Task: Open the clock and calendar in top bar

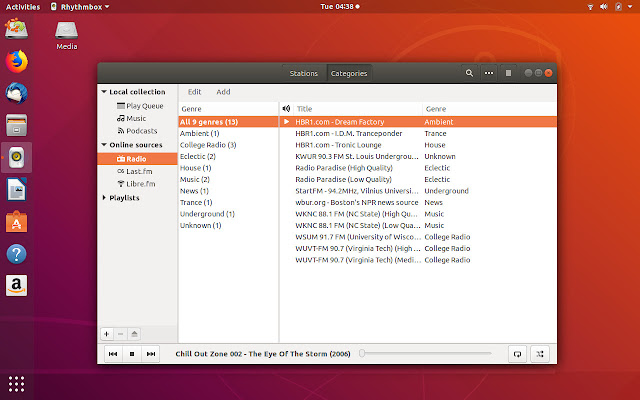Action: [340, 7]
